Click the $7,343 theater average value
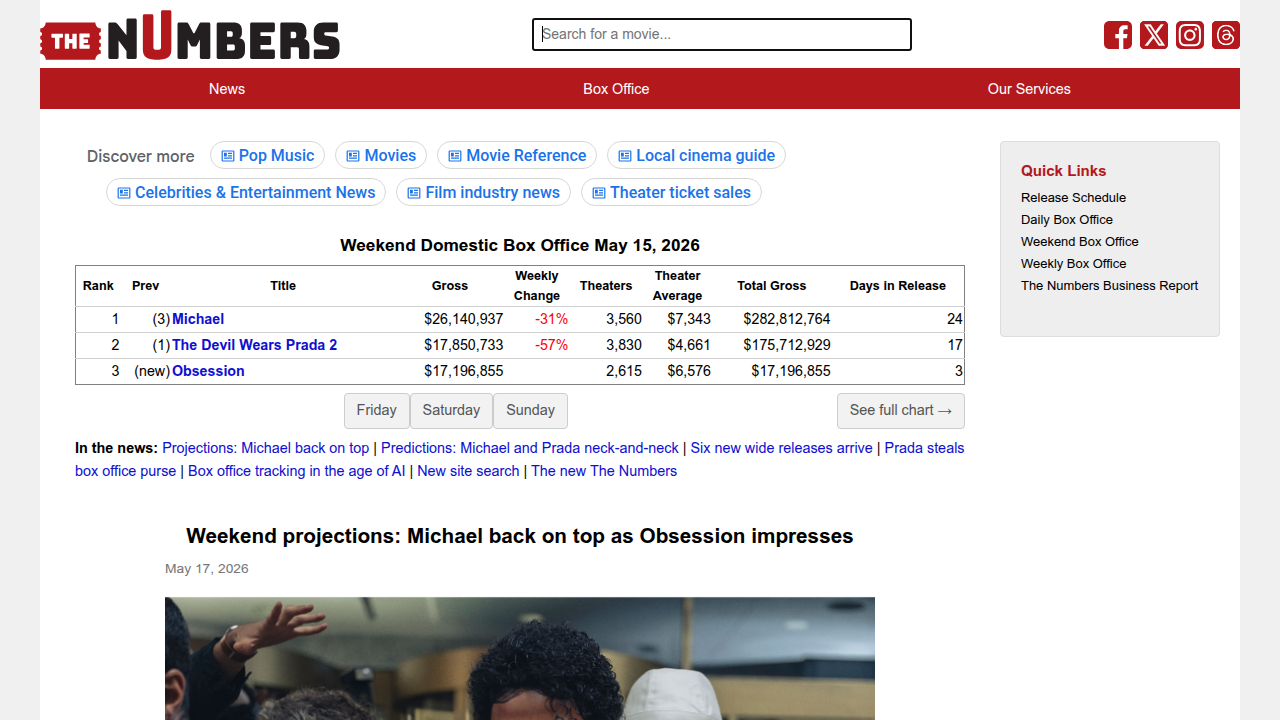This screenshot has height=720, width=1280. (689, 319)
